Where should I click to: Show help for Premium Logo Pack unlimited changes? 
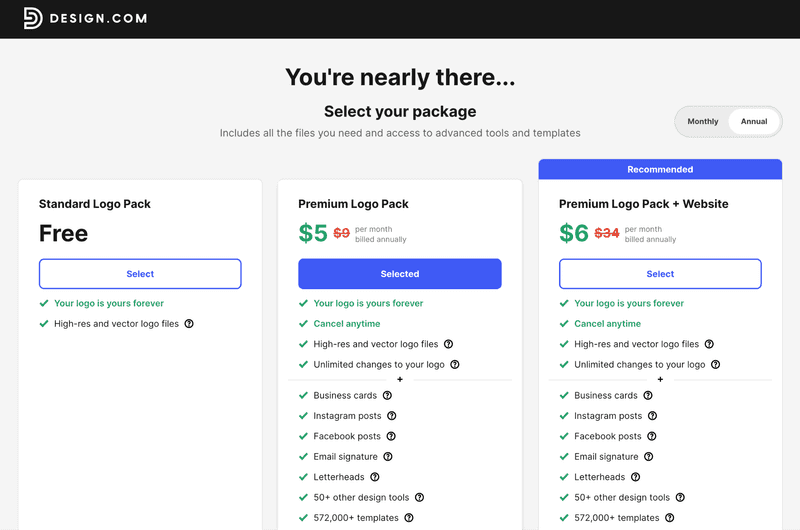[455, 365]
